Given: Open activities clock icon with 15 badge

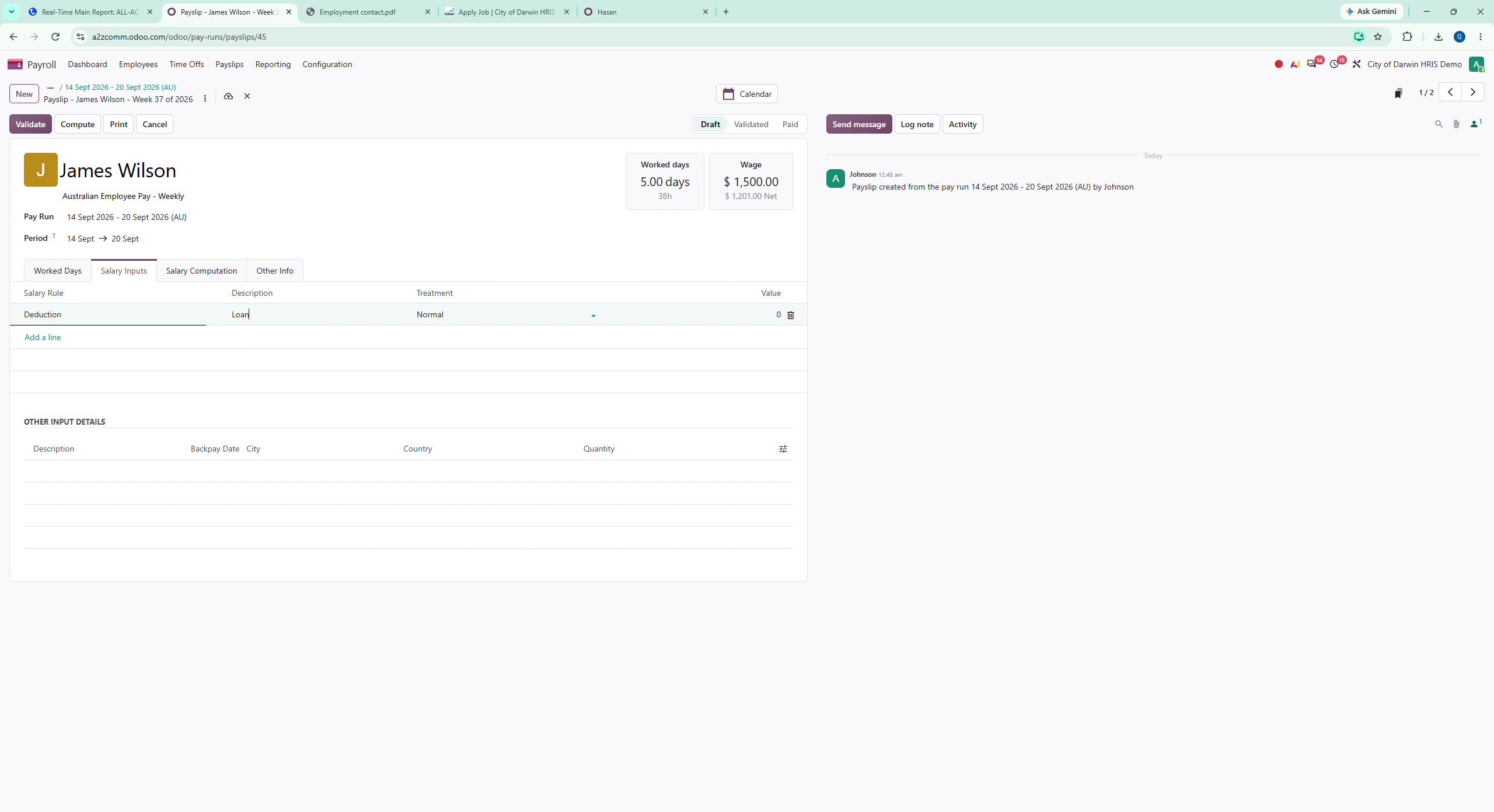Looking at the screenshot, I should [1334, 64].
